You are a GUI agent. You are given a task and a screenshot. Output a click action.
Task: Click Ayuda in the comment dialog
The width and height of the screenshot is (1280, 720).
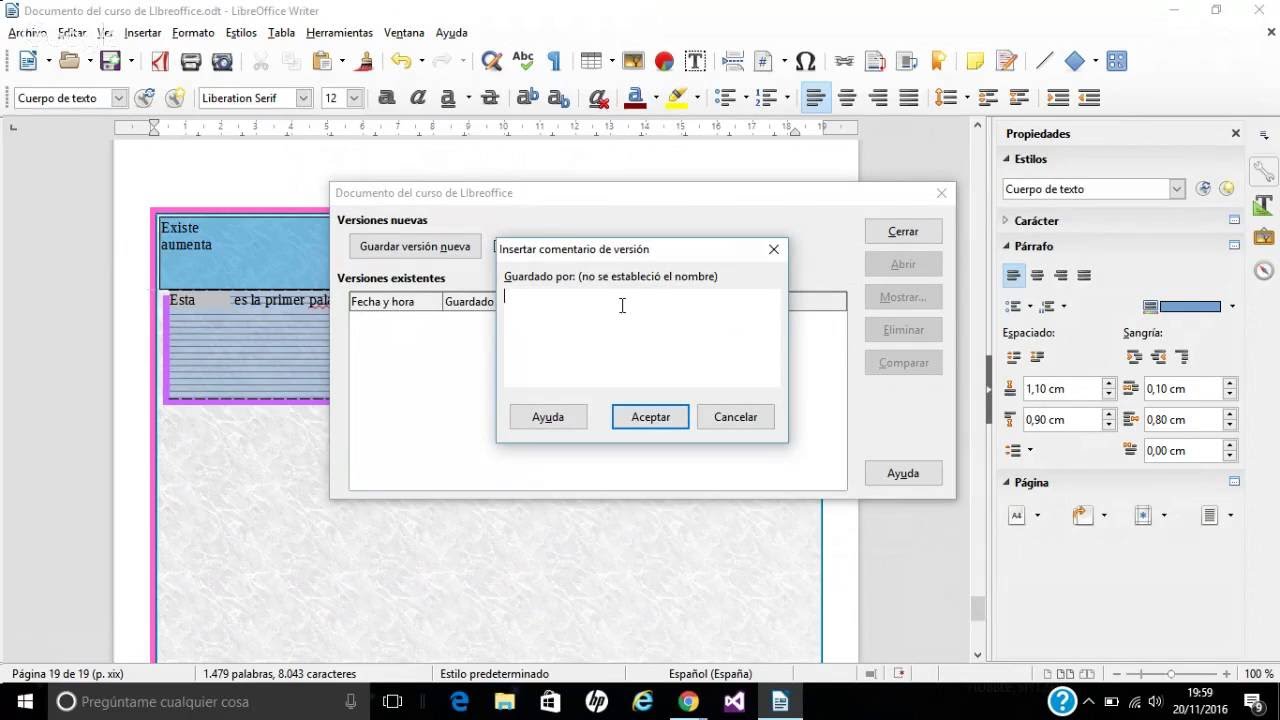(x=548, y=417)
